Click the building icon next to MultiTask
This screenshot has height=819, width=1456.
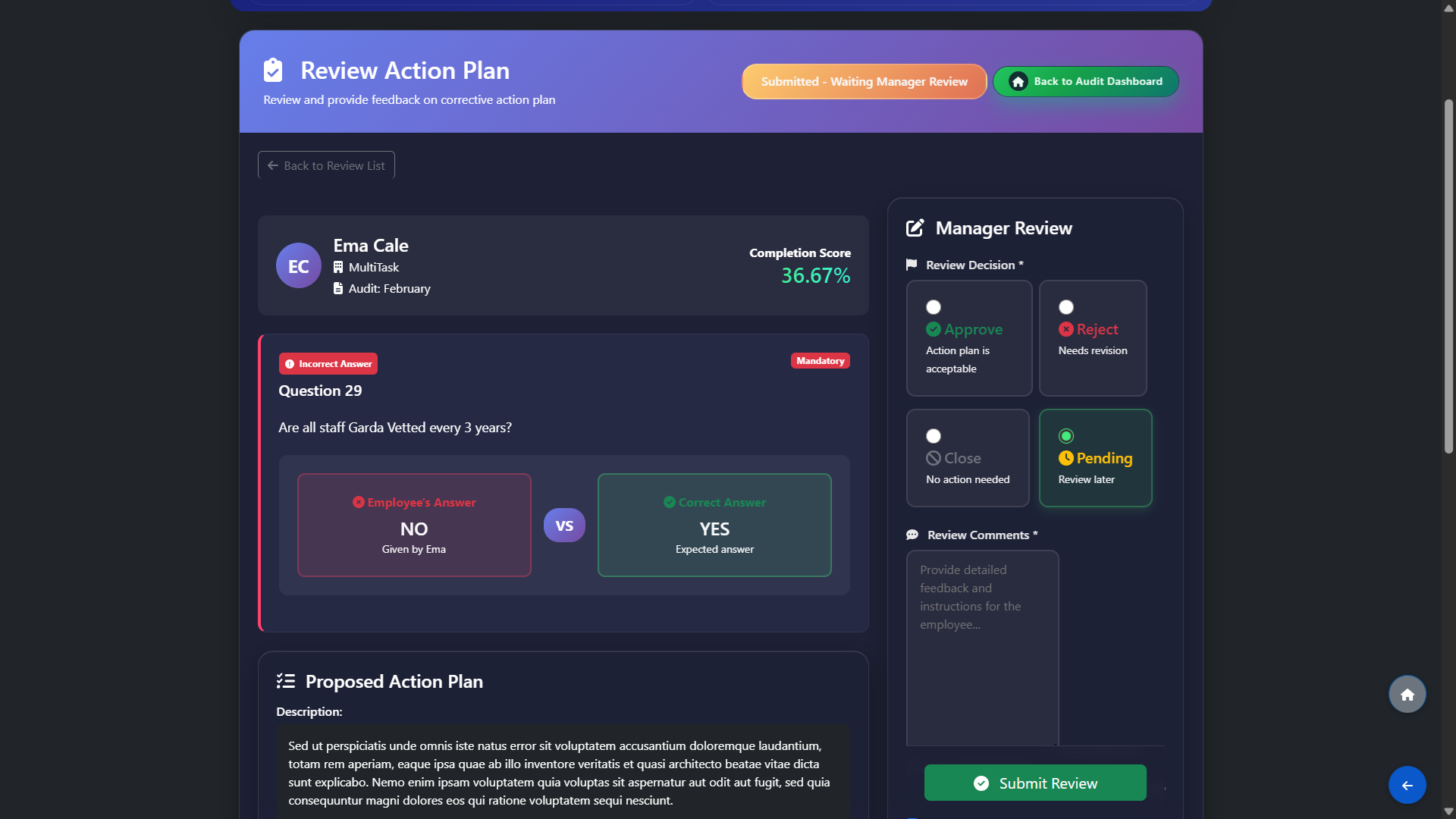click(x=338, y=267)
